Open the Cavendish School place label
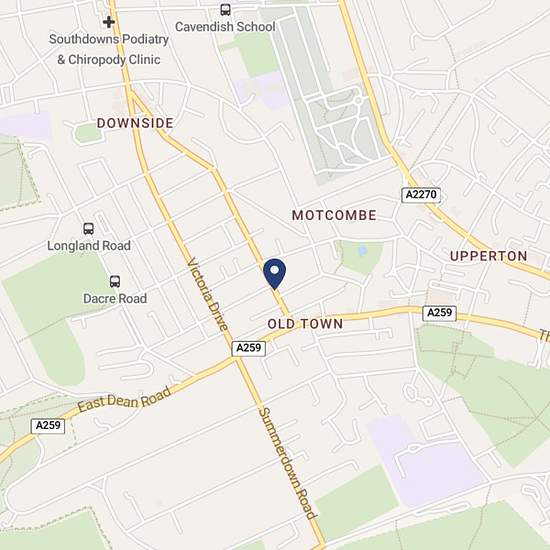 coord(225,27)
